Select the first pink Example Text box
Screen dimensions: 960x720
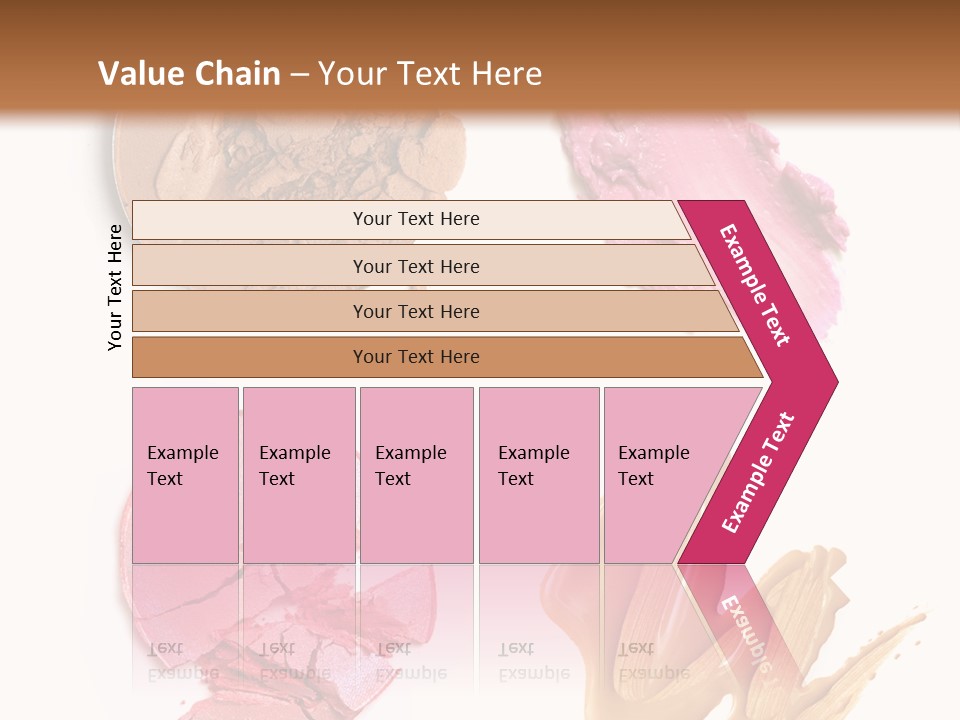186,475
